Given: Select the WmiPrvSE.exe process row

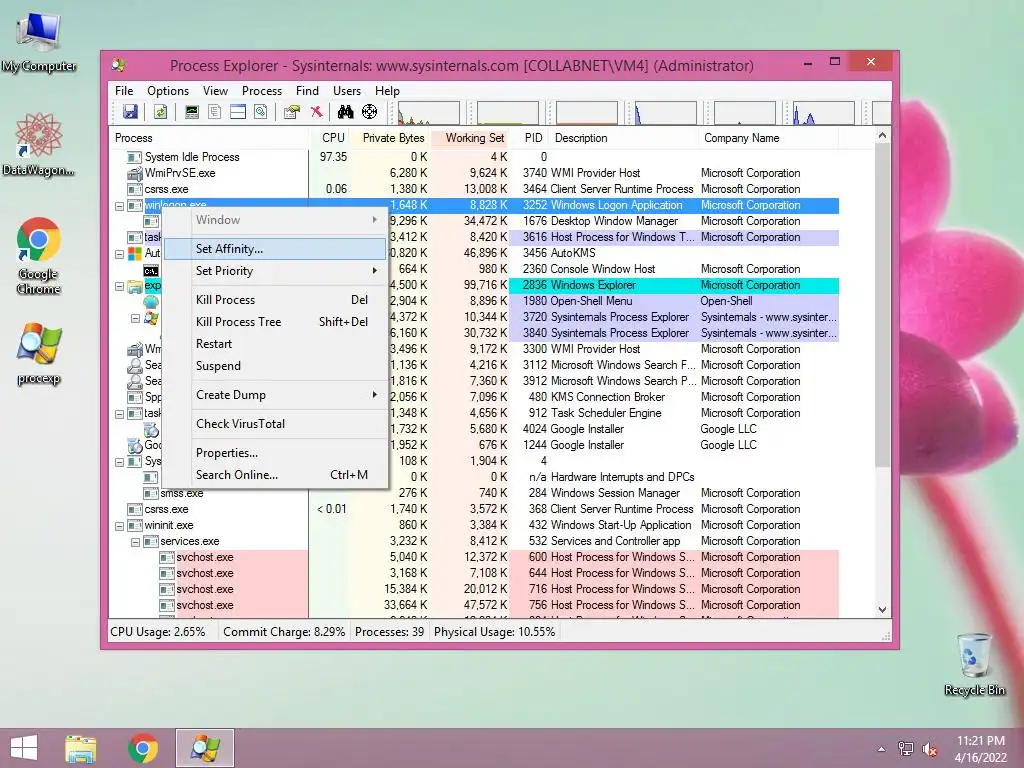Looking at the screenshot, I should tap(474, 173).
